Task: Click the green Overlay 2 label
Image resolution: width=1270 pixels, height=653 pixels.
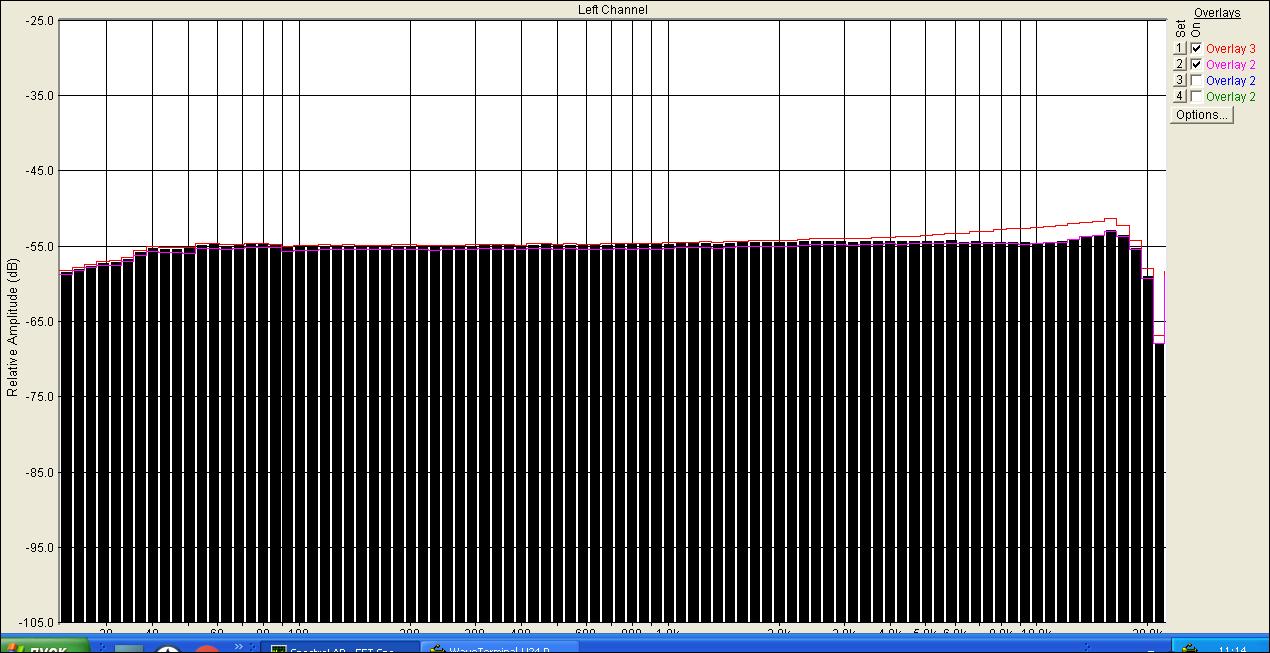Action: (x=1231, y=97)
